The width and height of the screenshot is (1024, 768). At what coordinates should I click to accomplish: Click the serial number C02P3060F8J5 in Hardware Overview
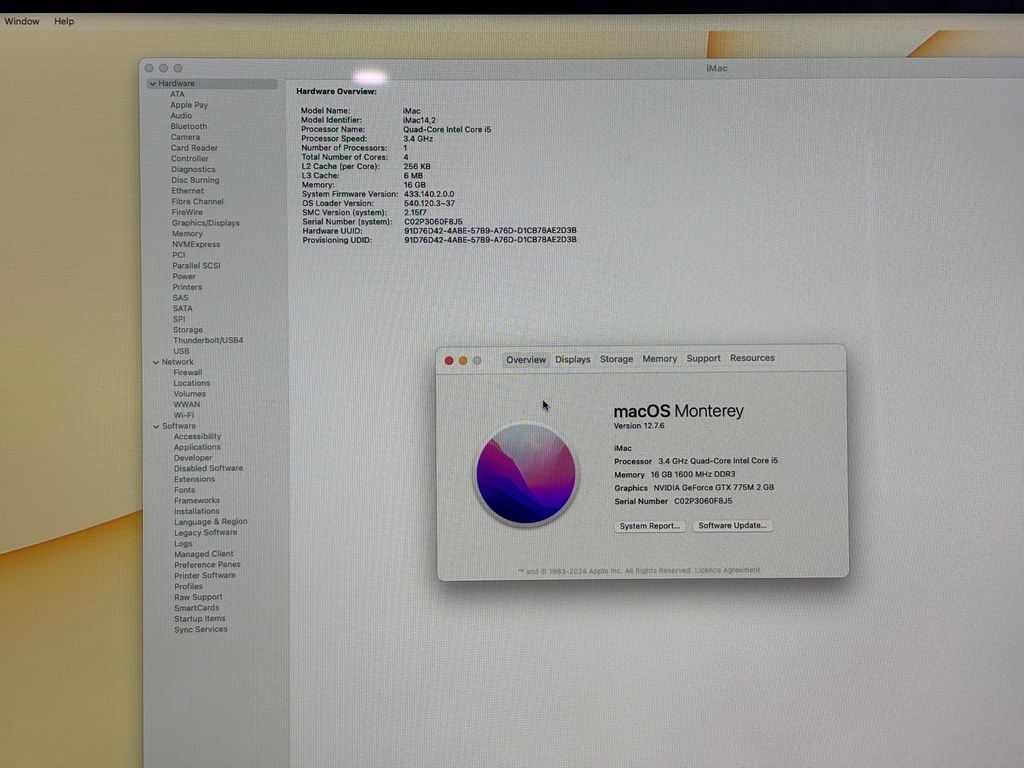point(433,221)
